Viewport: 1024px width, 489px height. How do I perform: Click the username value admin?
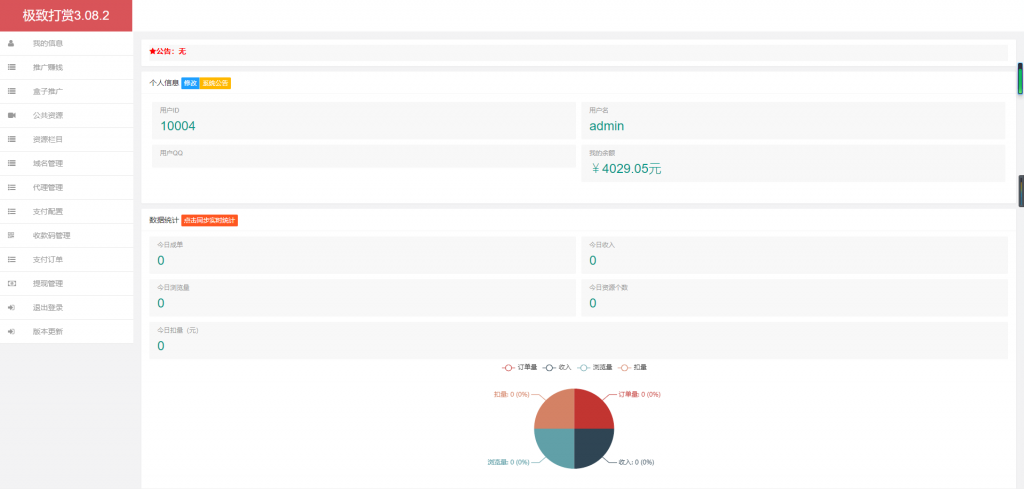(607, 127)
